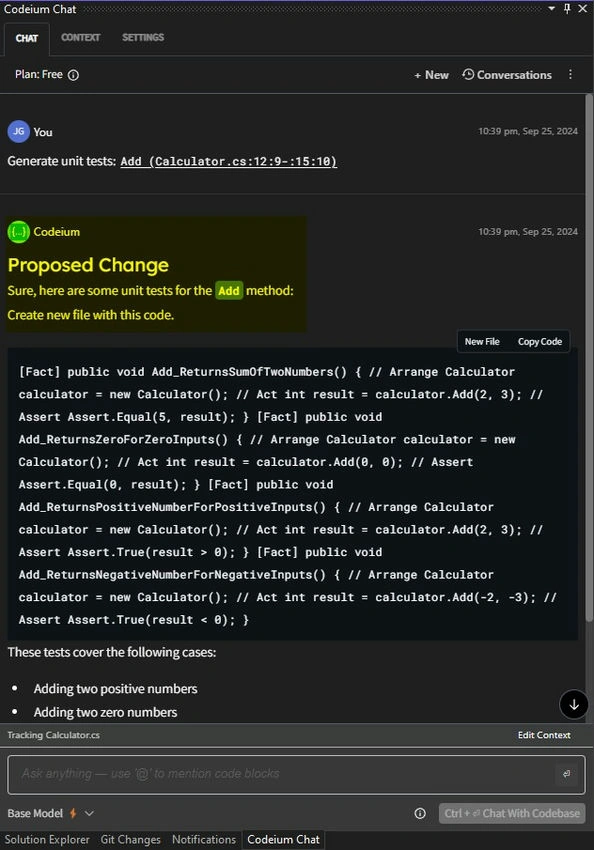Click the chat vertical scrollbar
The image size is (594, 850).
589,358
